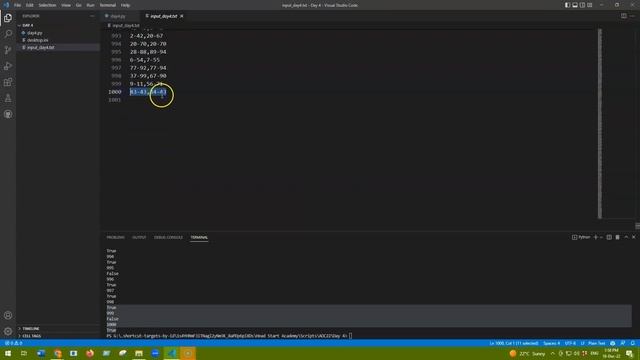Click the Ln 1000, Col 1 status
The height and width of the screenshot is (360, 640).
point(513,343)
